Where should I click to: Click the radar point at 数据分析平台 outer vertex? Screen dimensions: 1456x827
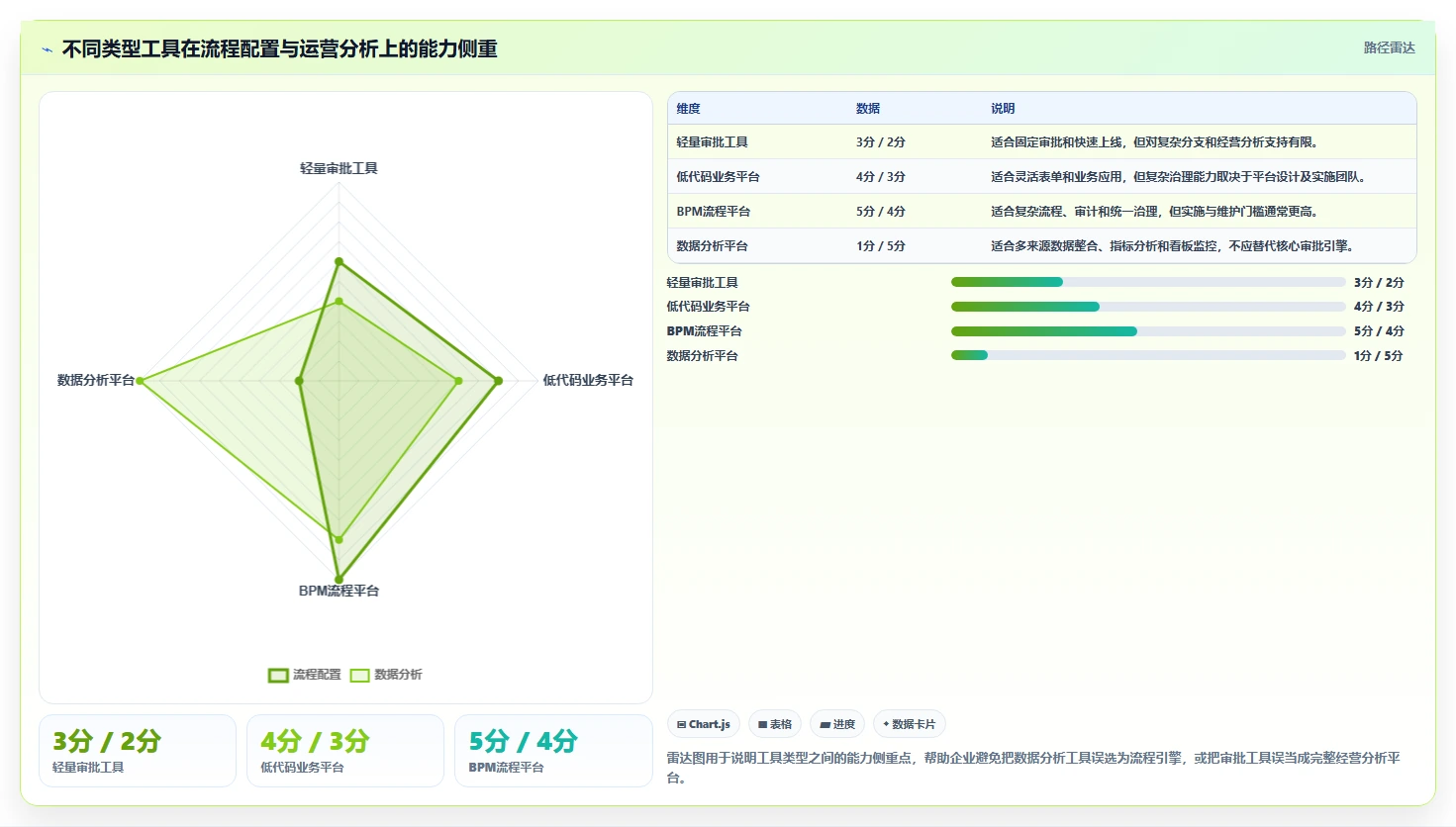pos(141,381)
